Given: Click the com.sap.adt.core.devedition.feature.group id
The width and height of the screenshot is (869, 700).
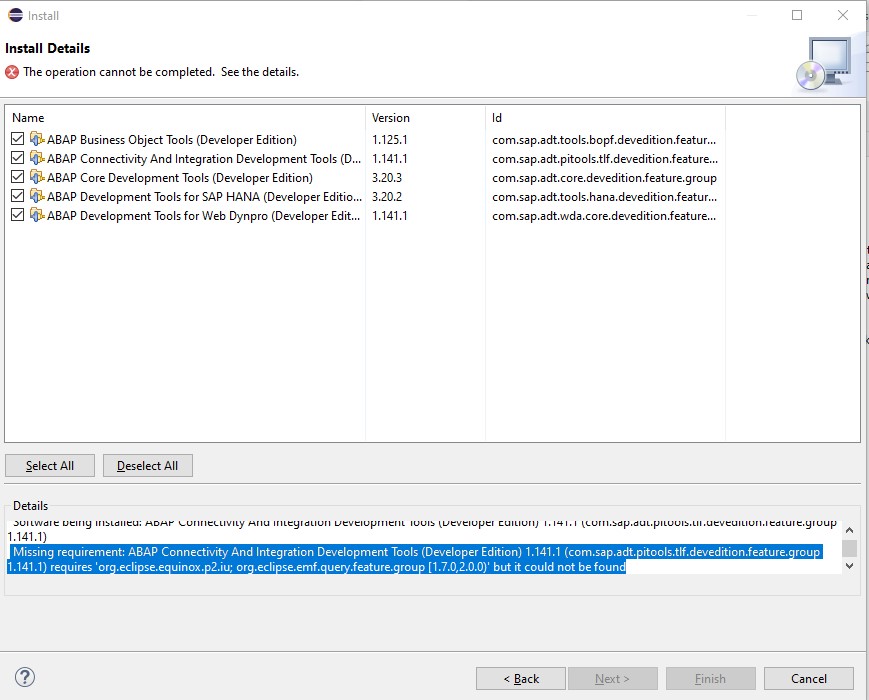Looking at the screenshot, I should point(605,177).
